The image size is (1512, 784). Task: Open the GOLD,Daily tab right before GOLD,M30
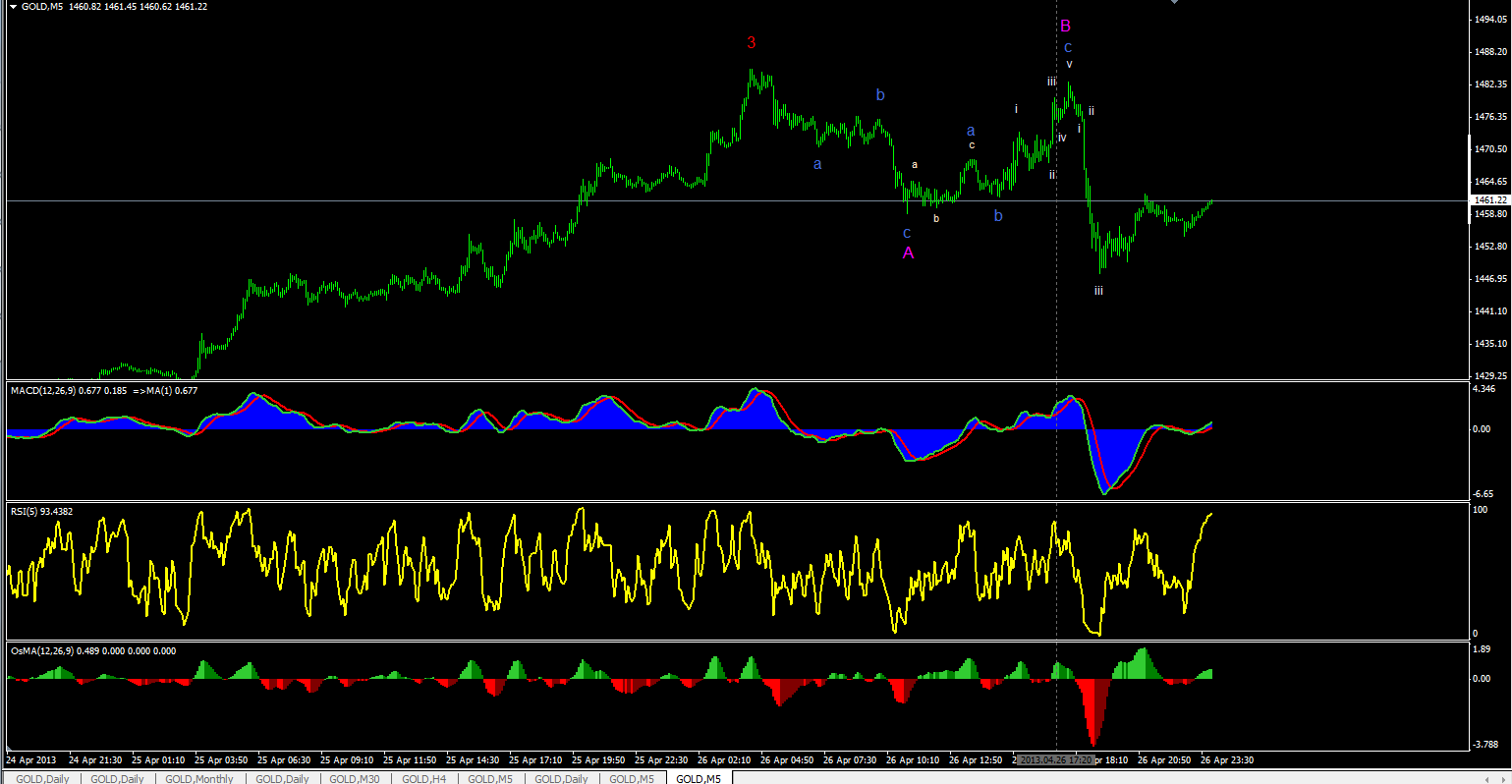[x=282, y=778]
